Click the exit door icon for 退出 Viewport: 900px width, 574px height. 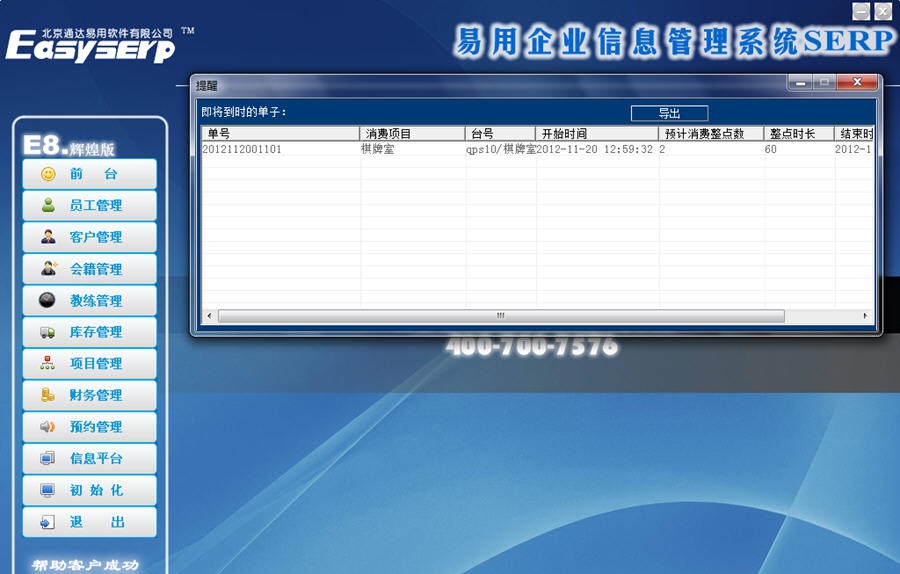tap(48, 522)
